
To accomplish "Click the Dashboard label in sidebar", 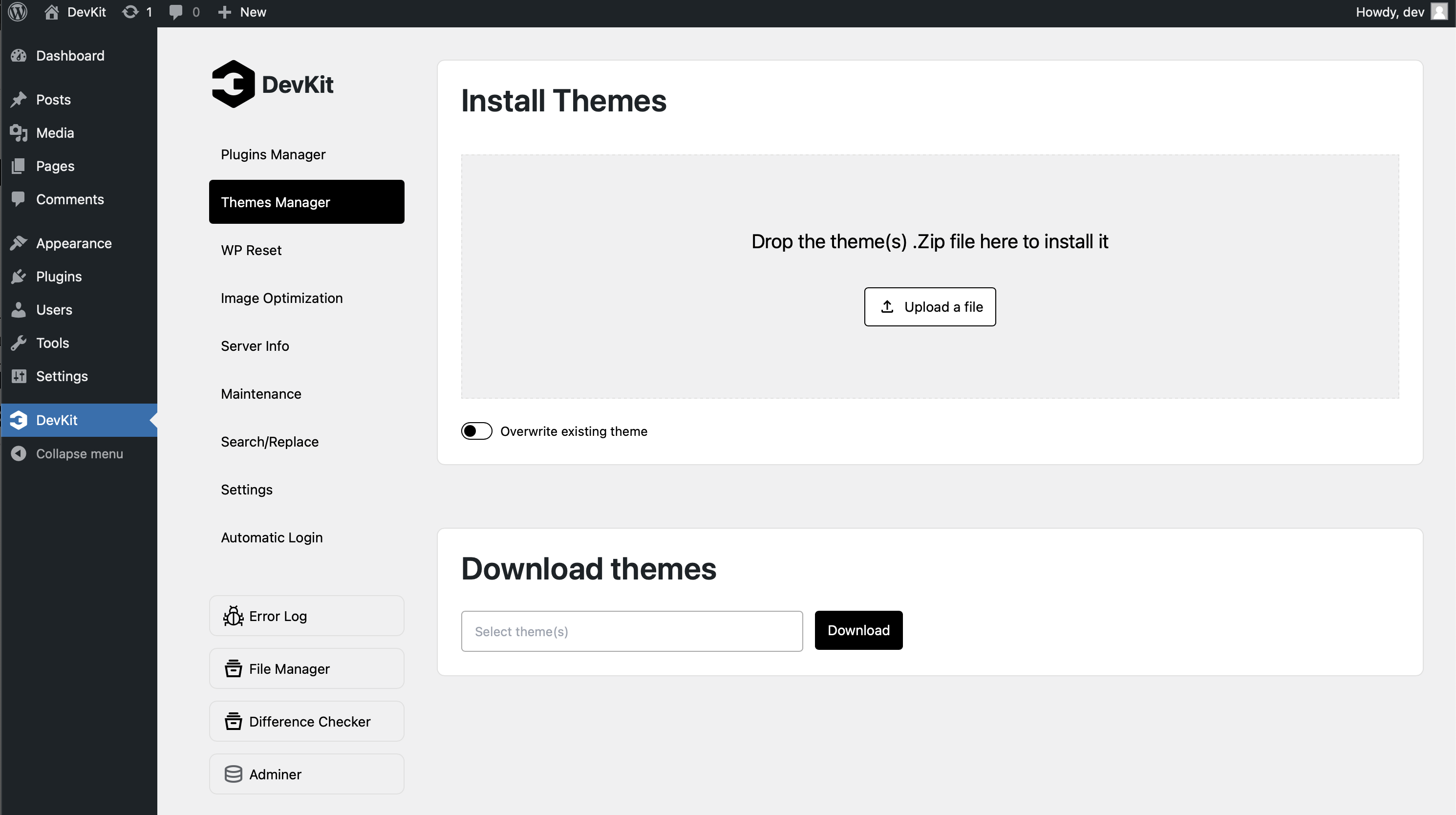I will coord(70,55).
